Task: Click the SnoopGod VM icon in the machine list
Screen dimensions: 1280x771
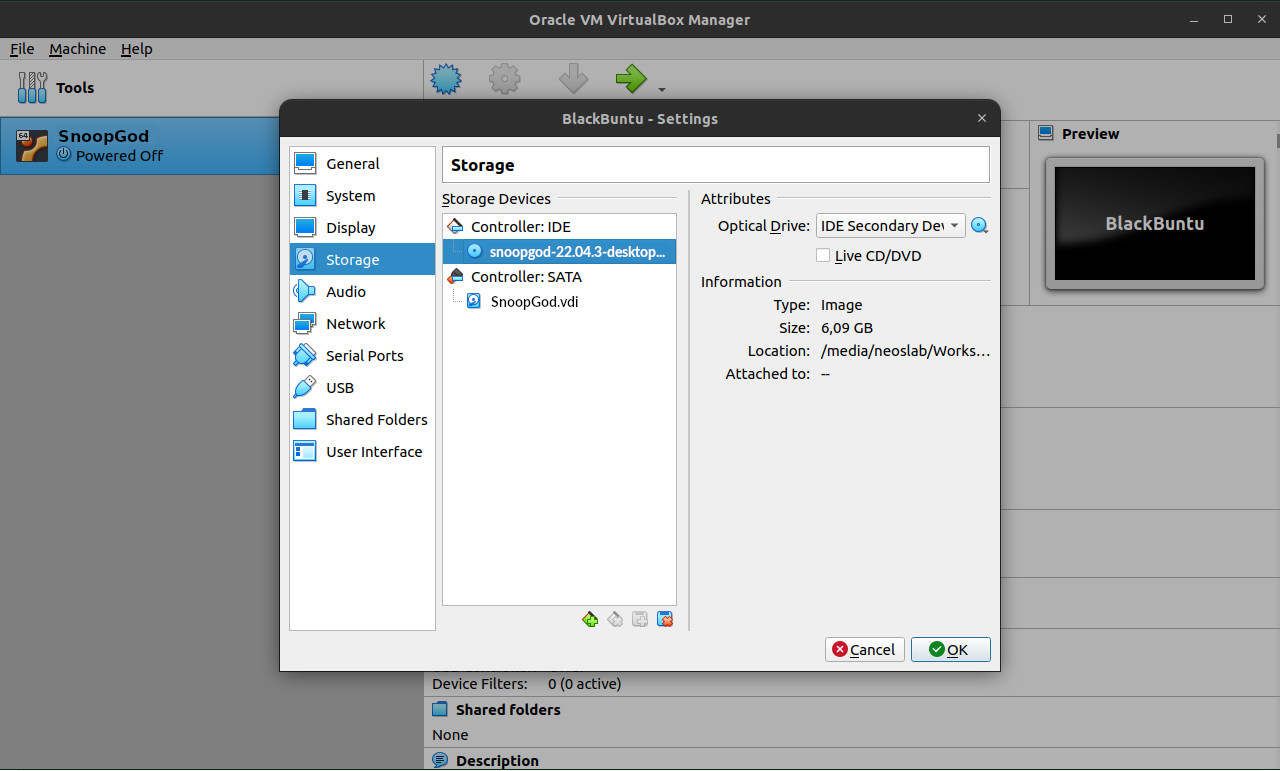Action: point(32,146)
